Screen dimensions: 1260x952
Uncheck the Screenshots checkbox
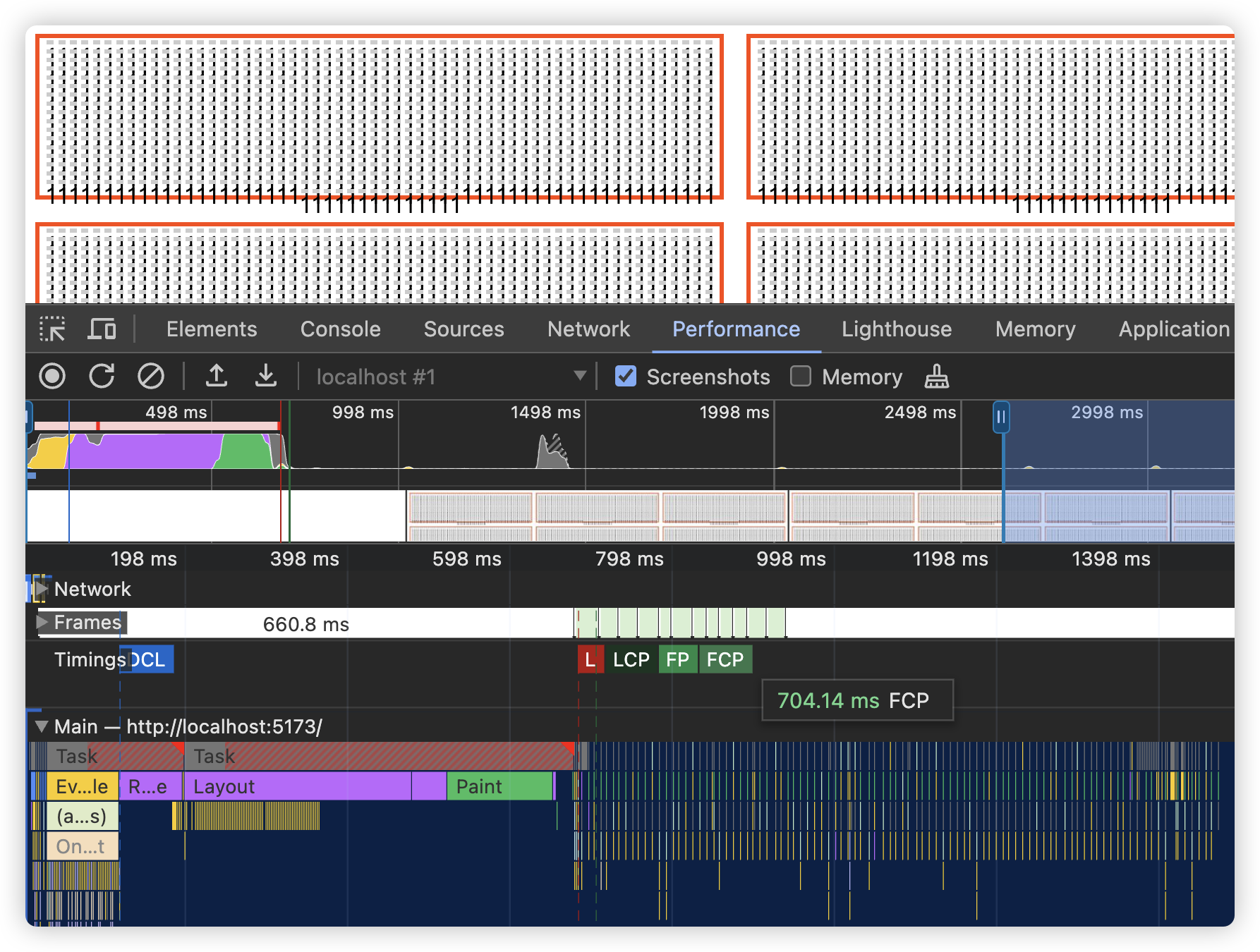point(626,377)
